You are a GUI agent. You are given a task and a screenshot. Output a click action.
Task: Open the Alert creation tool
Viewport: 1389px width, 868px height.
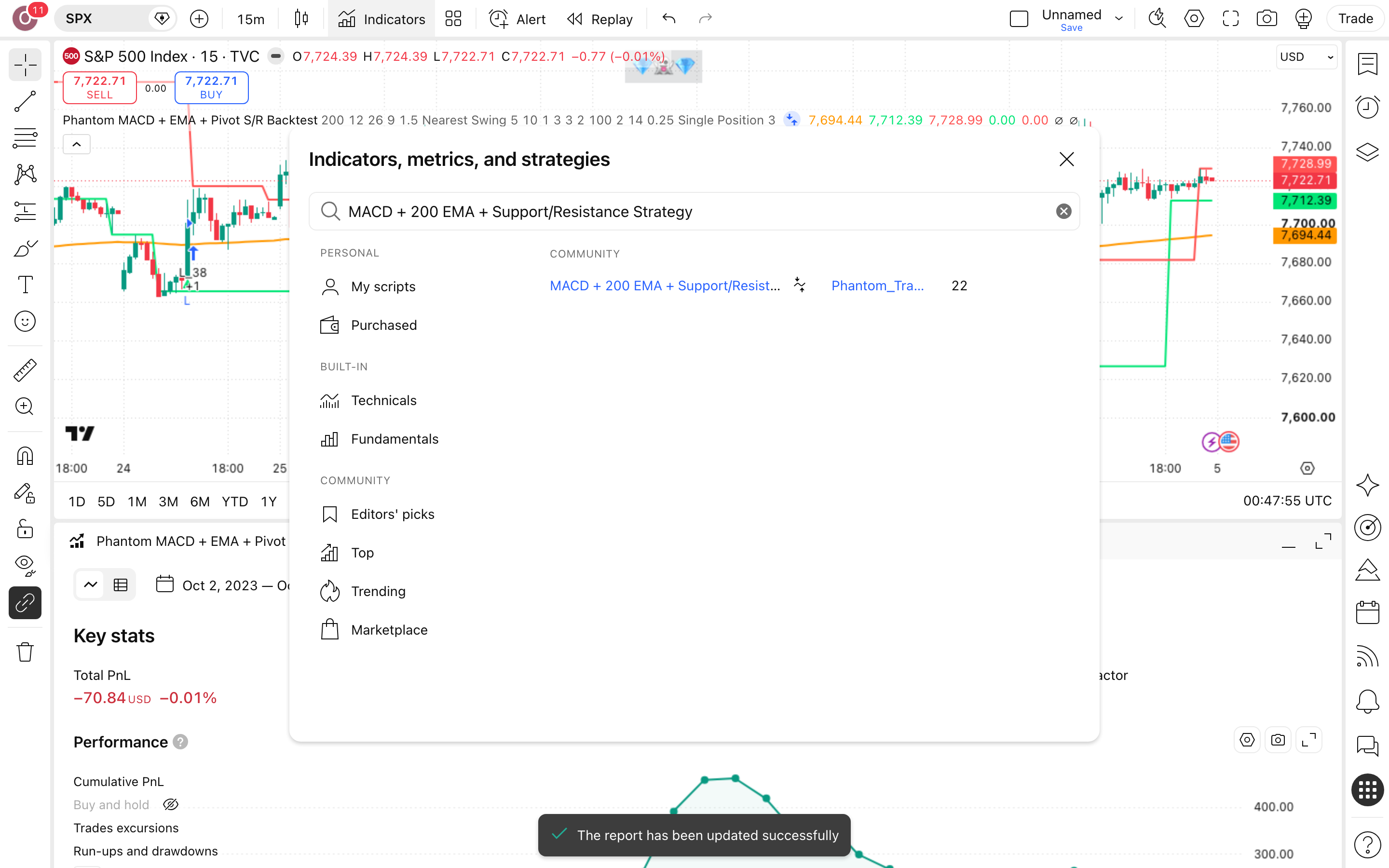(x=517, y=19)
